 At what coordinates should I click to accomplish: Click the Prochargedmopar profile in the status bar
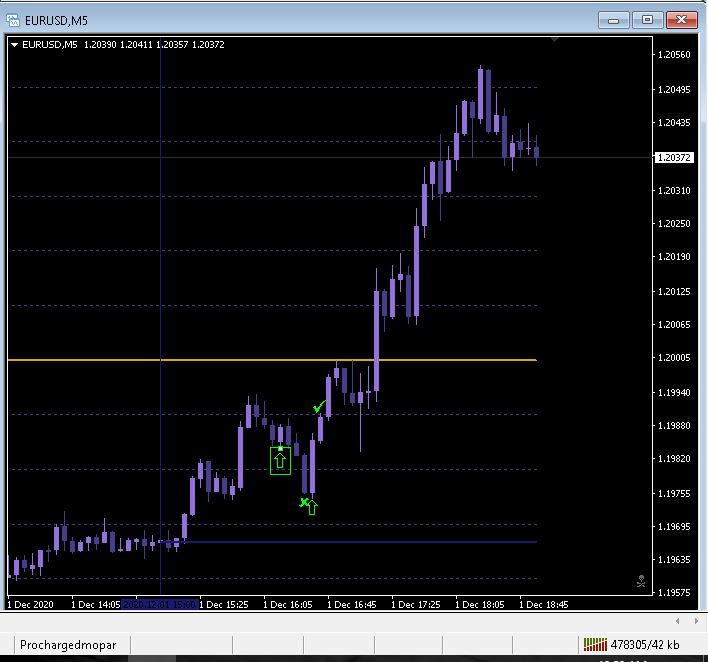(68, 645)
